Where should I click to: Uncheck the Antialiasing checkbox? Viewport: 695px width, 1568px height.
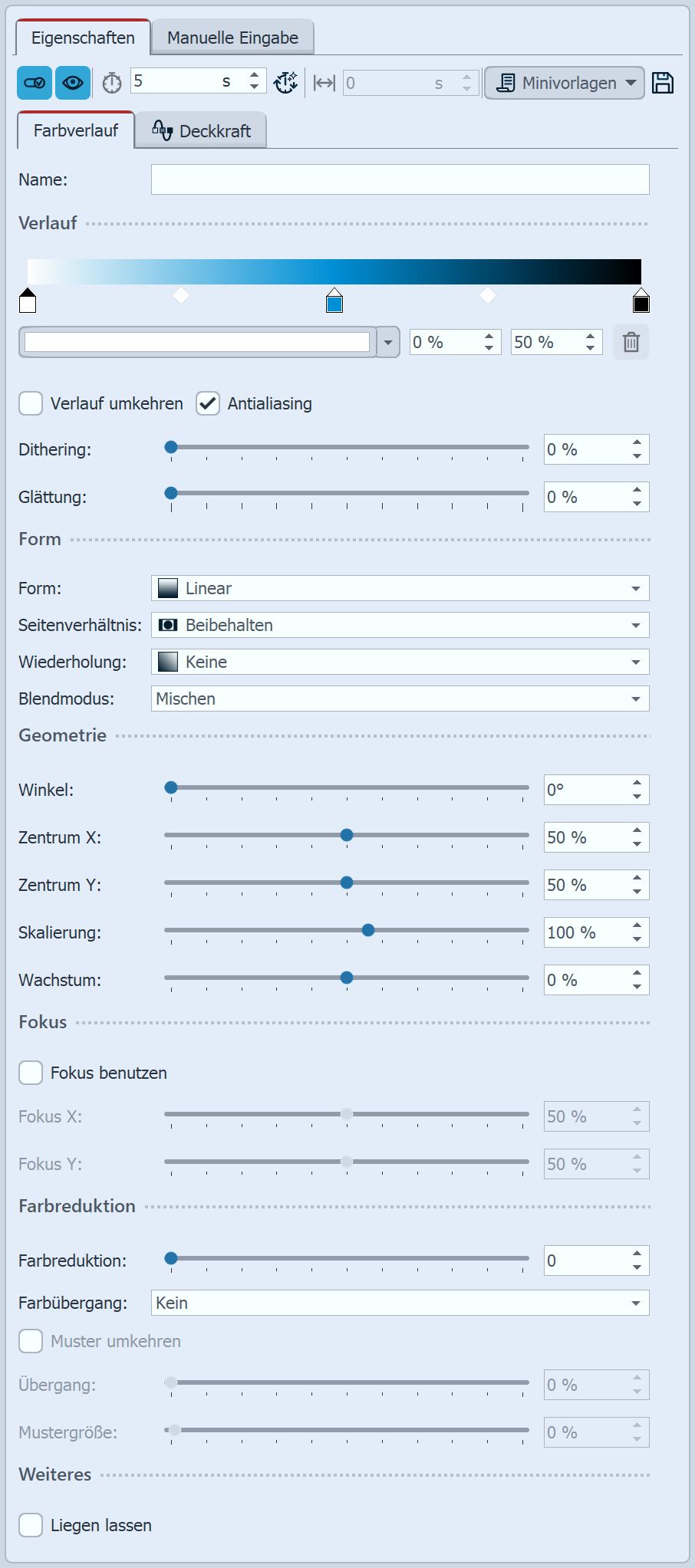pyautogui.click(x=208, y=403)
